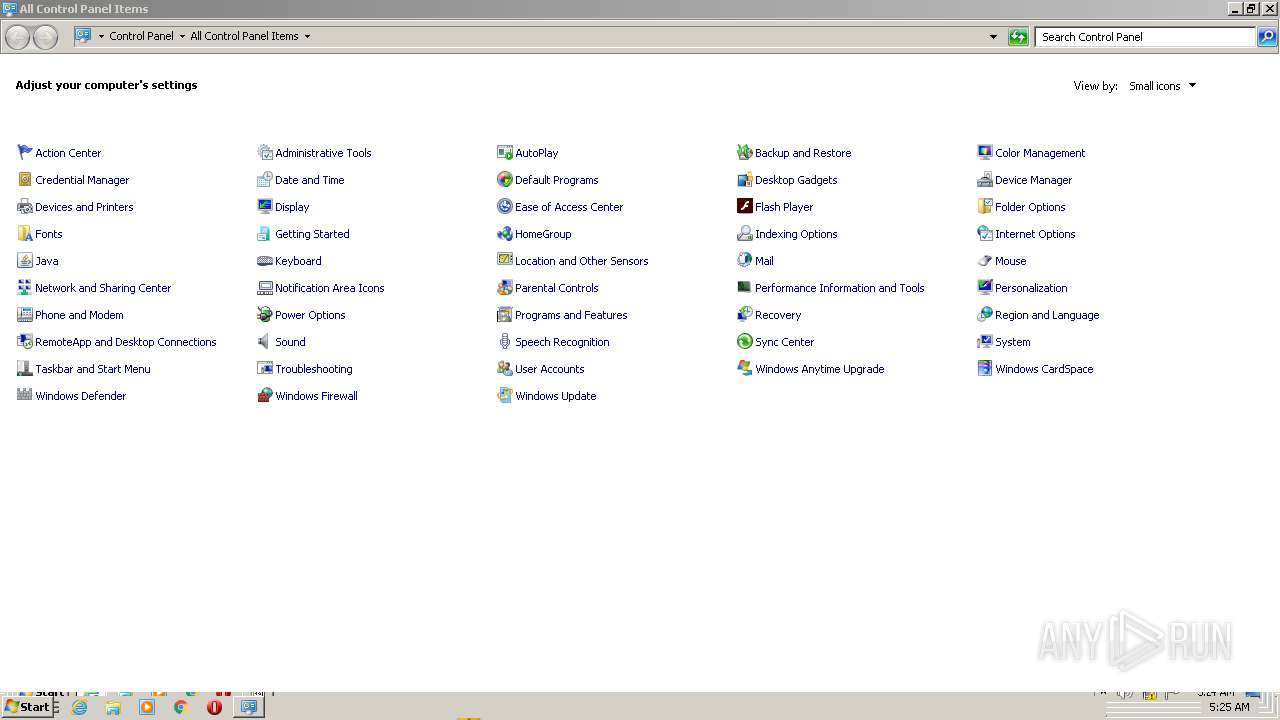Viewport: 1280px width, 720px height.
Task: Open the Fonts folder icon
Action: [25, 234]
